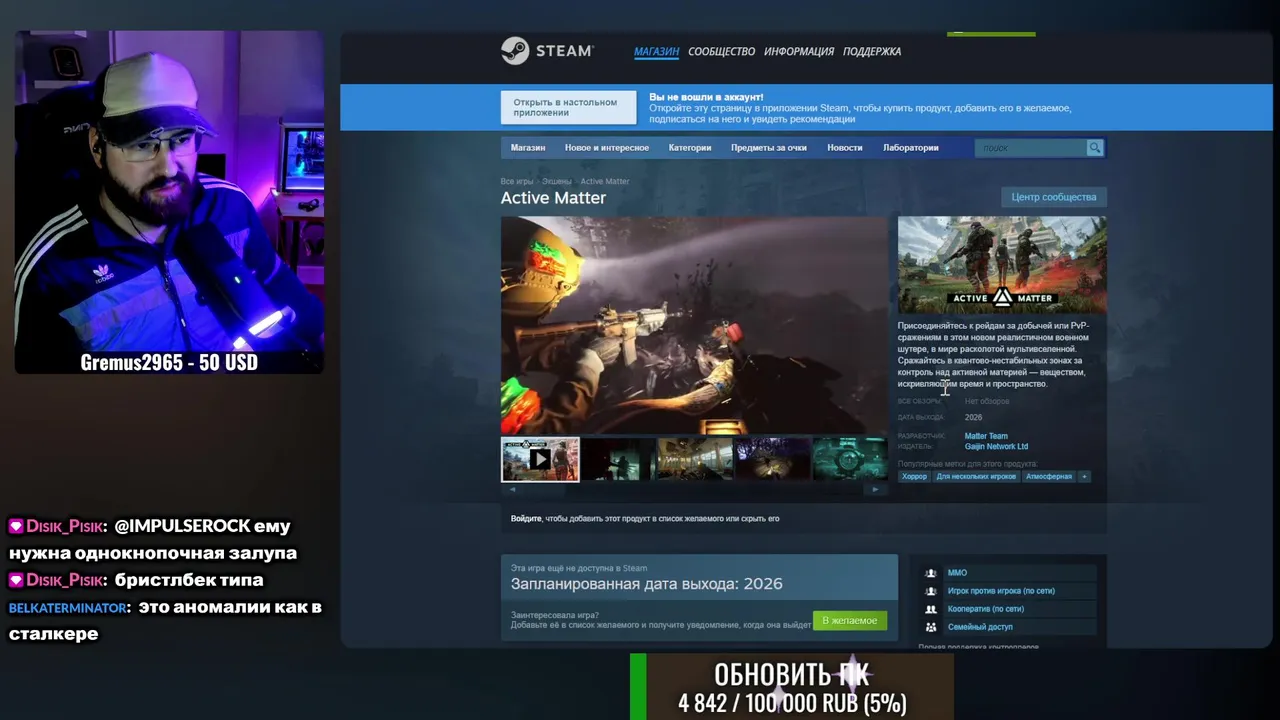Screen dimensions: 1280x720
Task: Open the Новости store tab
Action: (x=845, y=148)
